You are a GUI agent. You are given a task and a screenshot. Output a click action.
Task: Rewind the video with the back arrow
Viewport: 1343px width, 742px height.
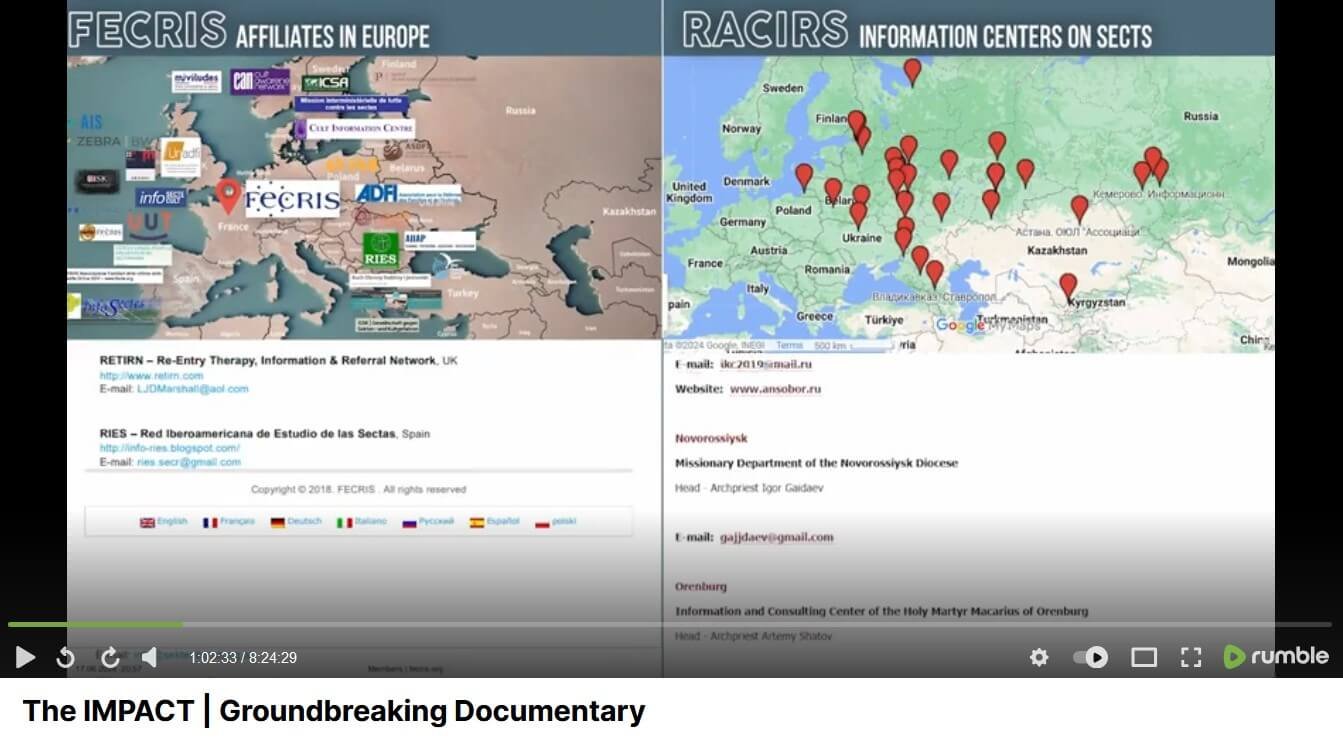(65, 657)
